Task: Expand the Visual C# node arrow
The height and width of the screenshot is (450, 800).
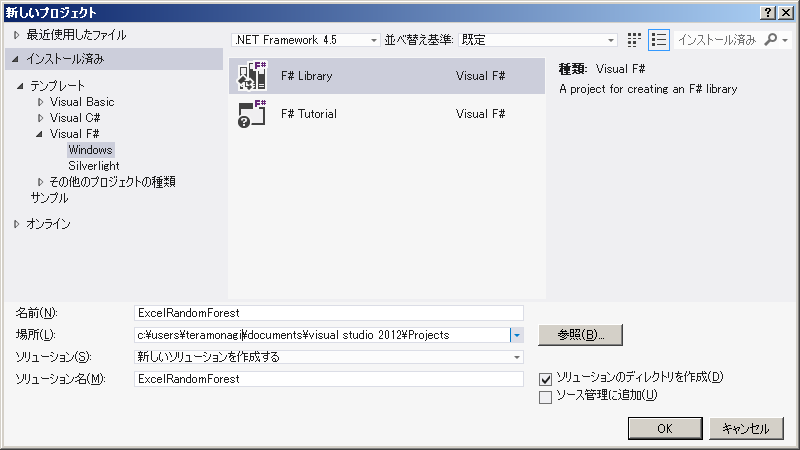Action: 40,118
